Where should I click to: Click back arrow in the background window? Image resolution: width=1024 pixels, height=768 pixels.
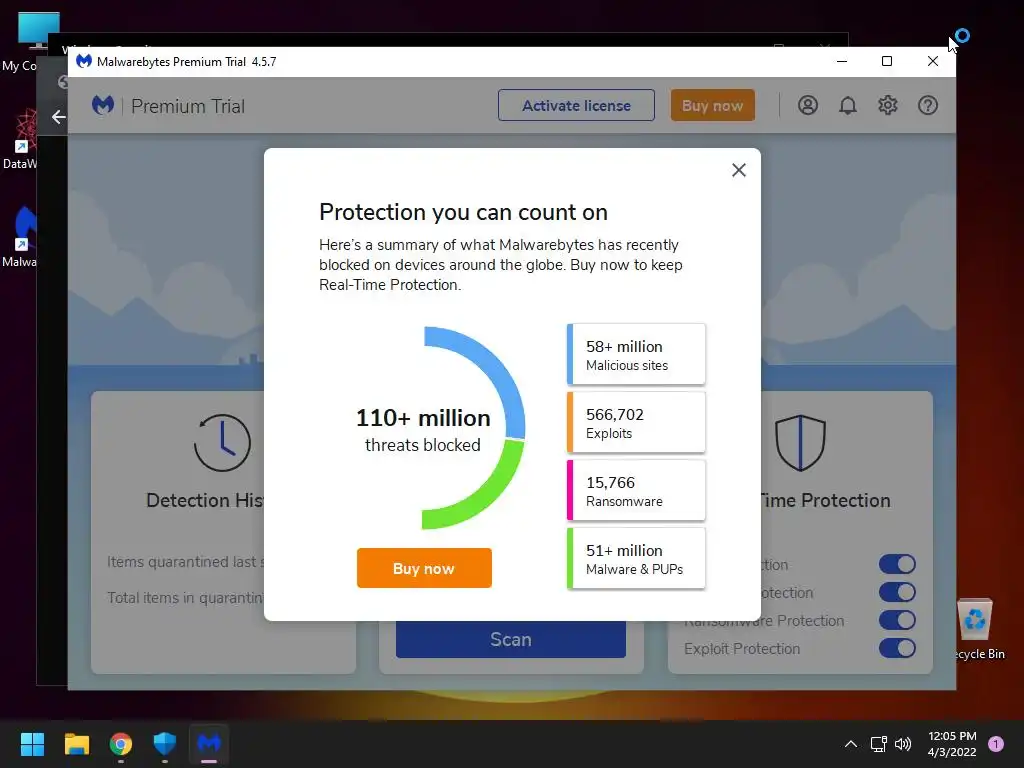[58, 117]
